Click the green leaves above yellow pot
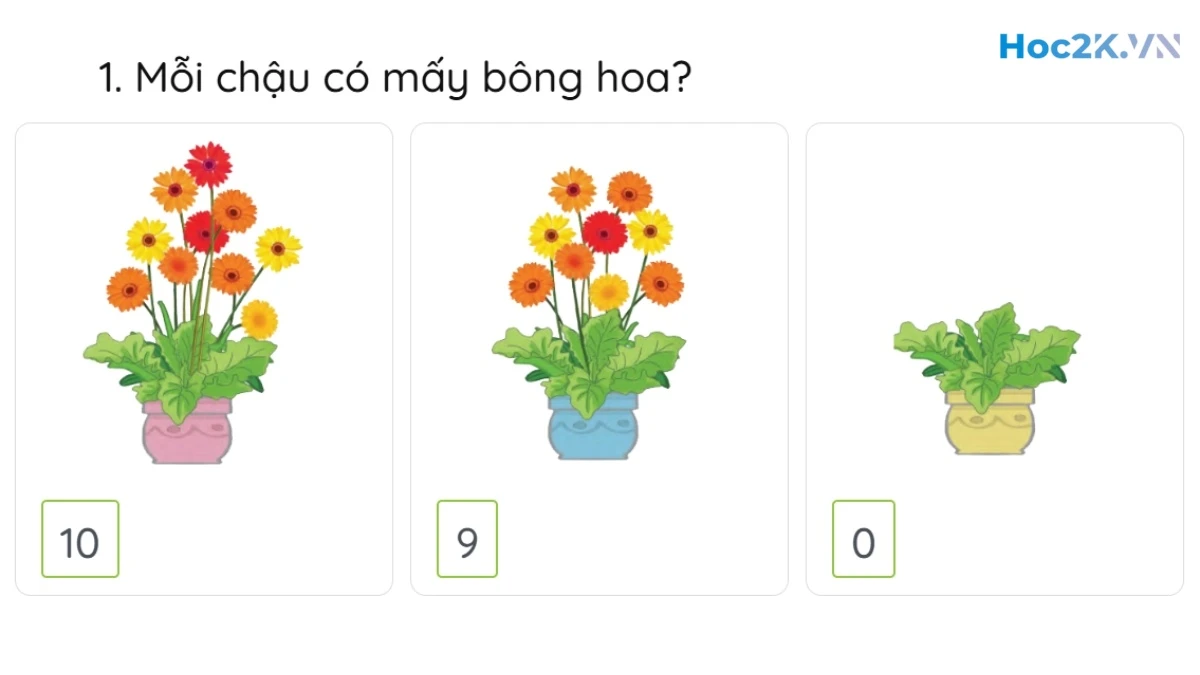This screenshot has height=675, width=1200. pos(986,350)
